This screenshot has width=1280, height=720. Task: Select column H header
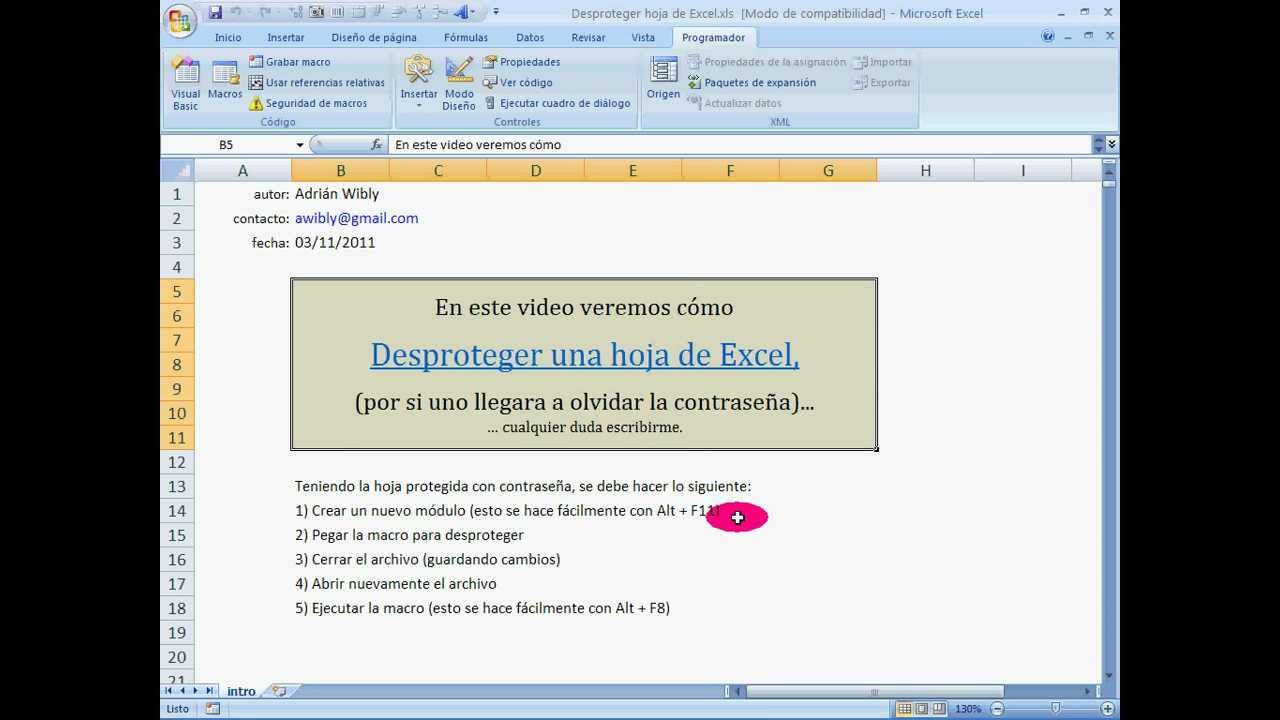[925, 171]
